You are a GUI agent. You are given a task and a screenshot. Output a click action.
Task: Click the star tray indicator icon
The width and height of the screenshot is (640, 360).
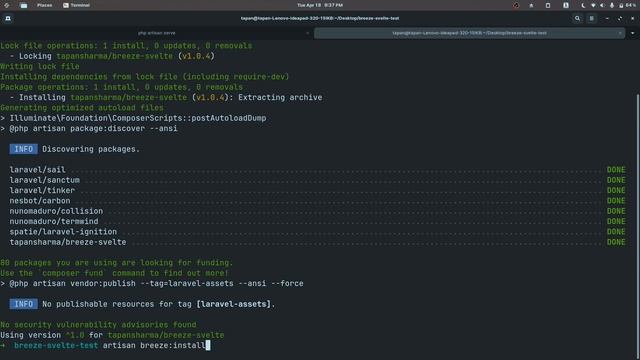coord(531,5)
